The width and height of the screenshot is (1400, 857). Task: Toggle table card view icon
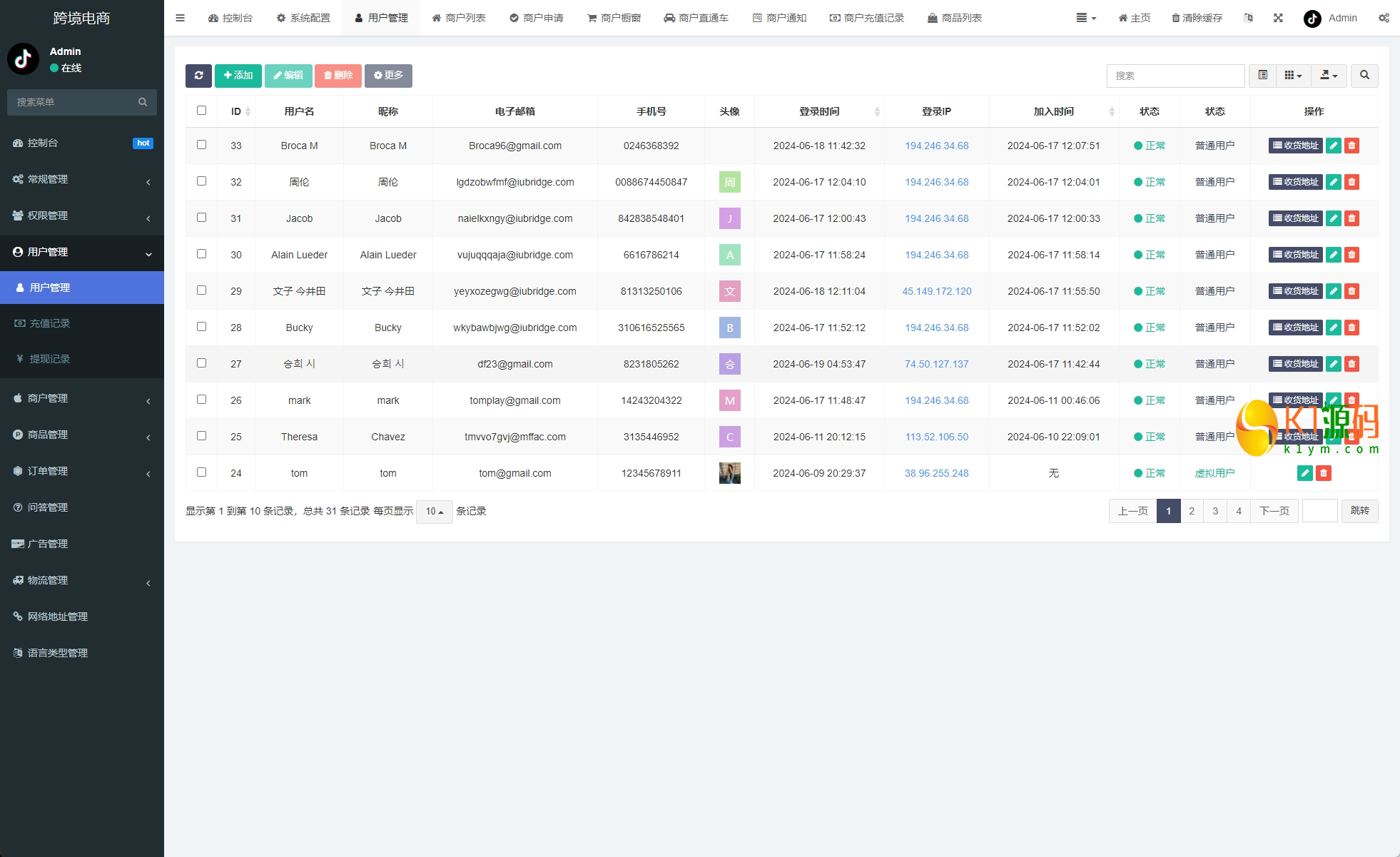pyautogui.click(x=1262, y=76)
